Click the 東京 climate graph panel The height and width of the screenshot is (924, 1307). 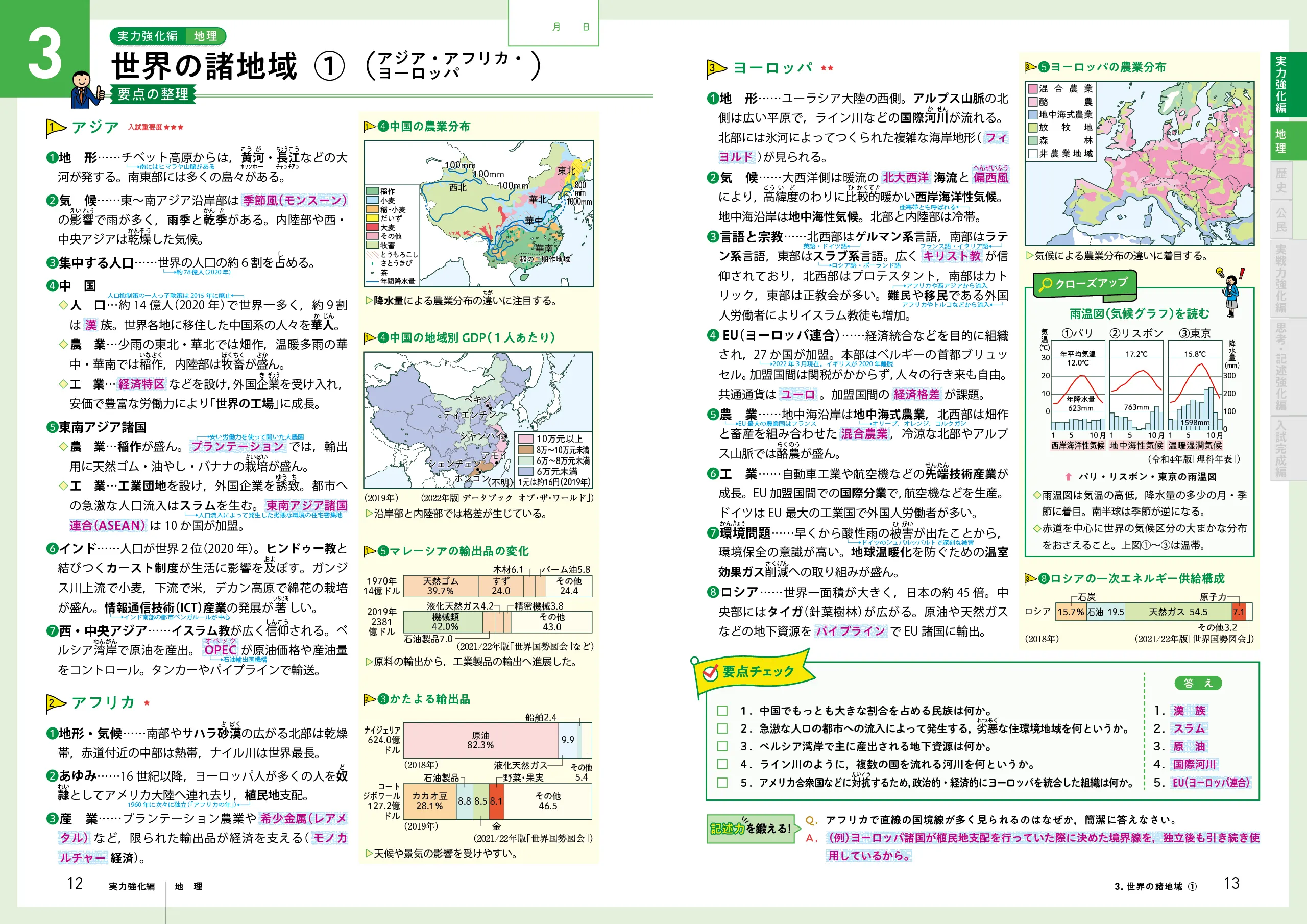[x=1195, y=385]
